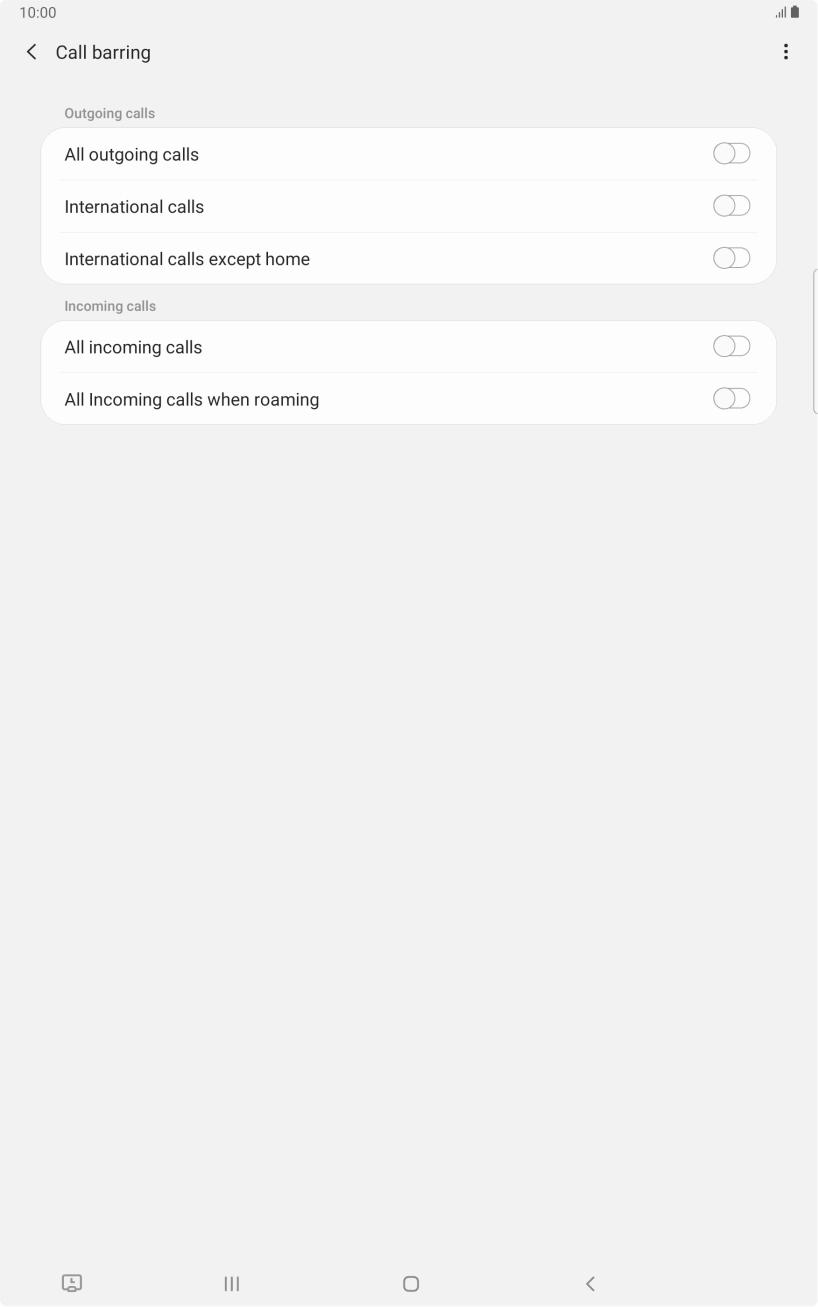Image resolution: width=818 pixels, height=1307 pixels.
Task: Tap the signal strength icon in status bar
Action: click(x=781, y=12)
